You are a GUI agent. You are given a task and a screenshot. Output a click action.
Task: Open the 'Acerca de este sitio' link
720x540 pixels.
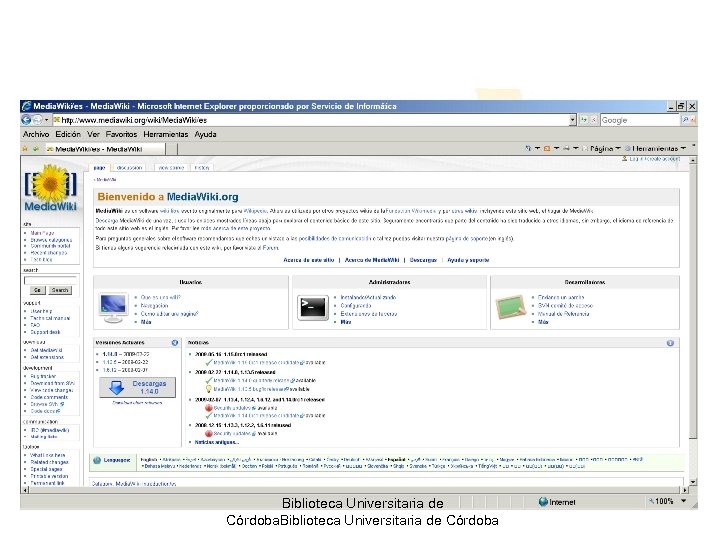(x=309, y=260)
